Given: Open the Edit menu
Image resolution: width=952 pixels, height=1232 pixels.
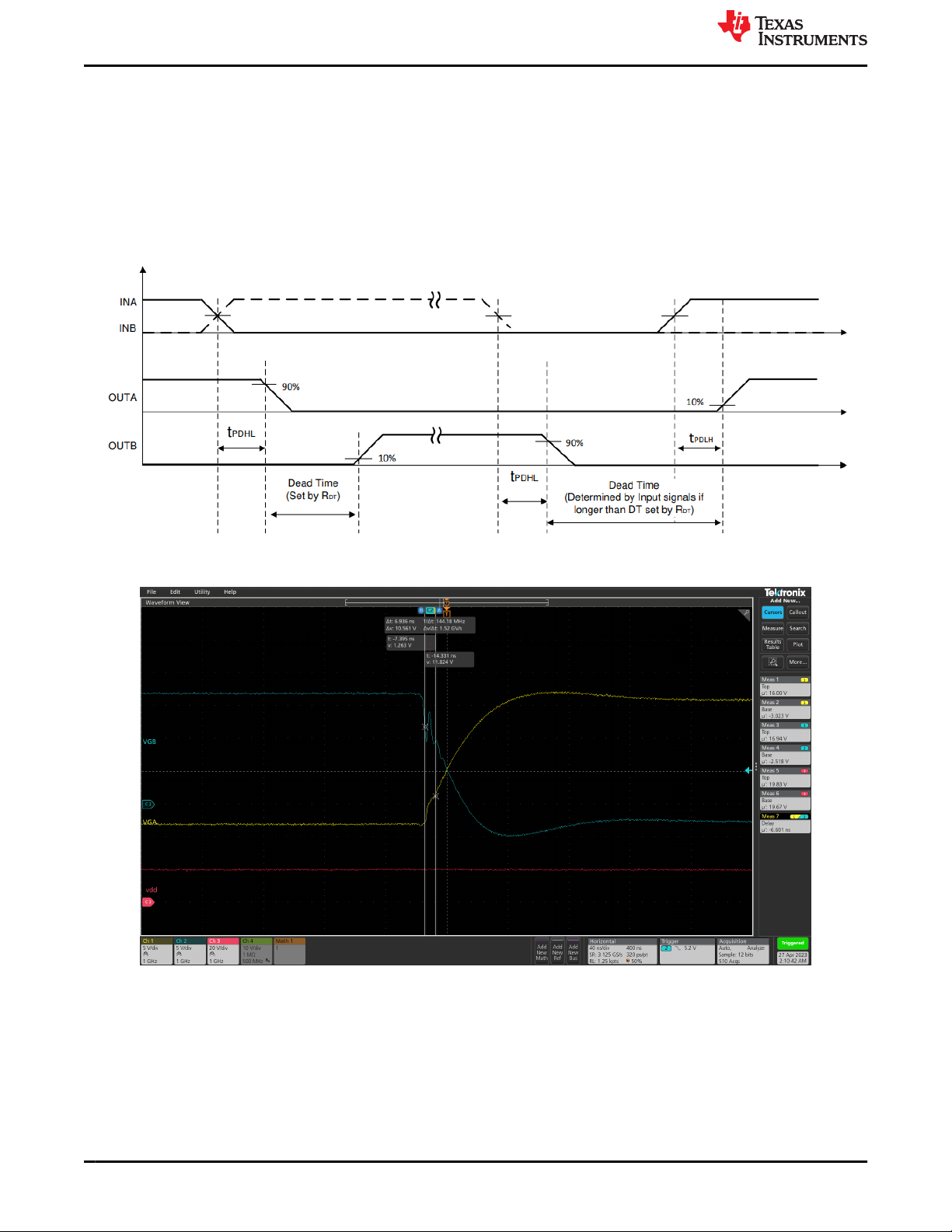Looking at the screenshot, I should click(175, 592).
